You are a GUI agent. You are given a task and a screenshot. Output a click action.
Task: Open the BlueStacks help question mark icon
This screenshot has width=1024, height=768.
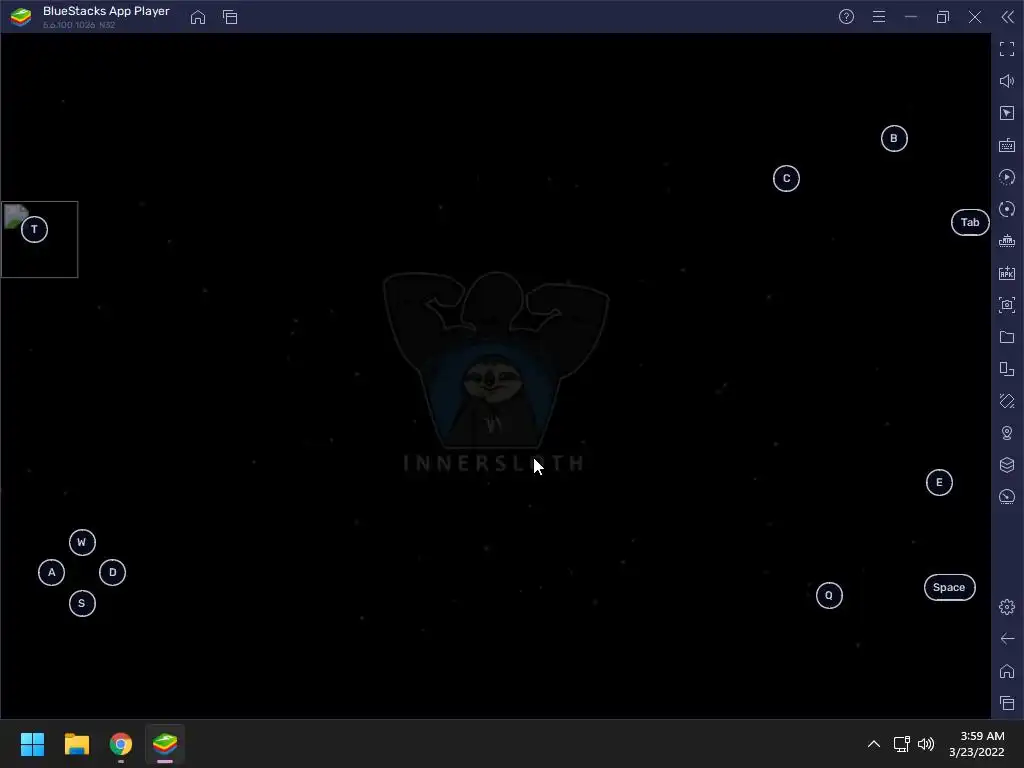(846, 17)
